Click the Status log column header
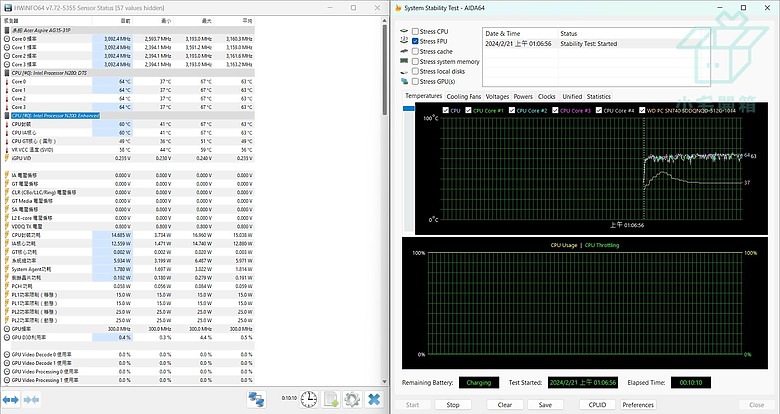 pos(634,34)
